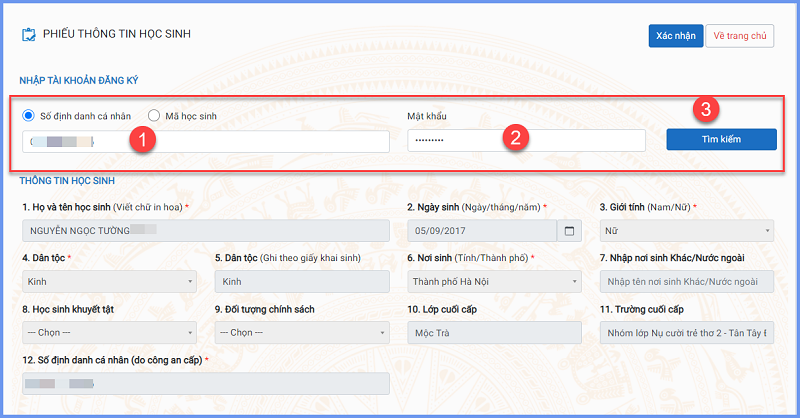Open the Dân tộc dropdown showing Kinh
800x418 pixels.
click(108, 282)
